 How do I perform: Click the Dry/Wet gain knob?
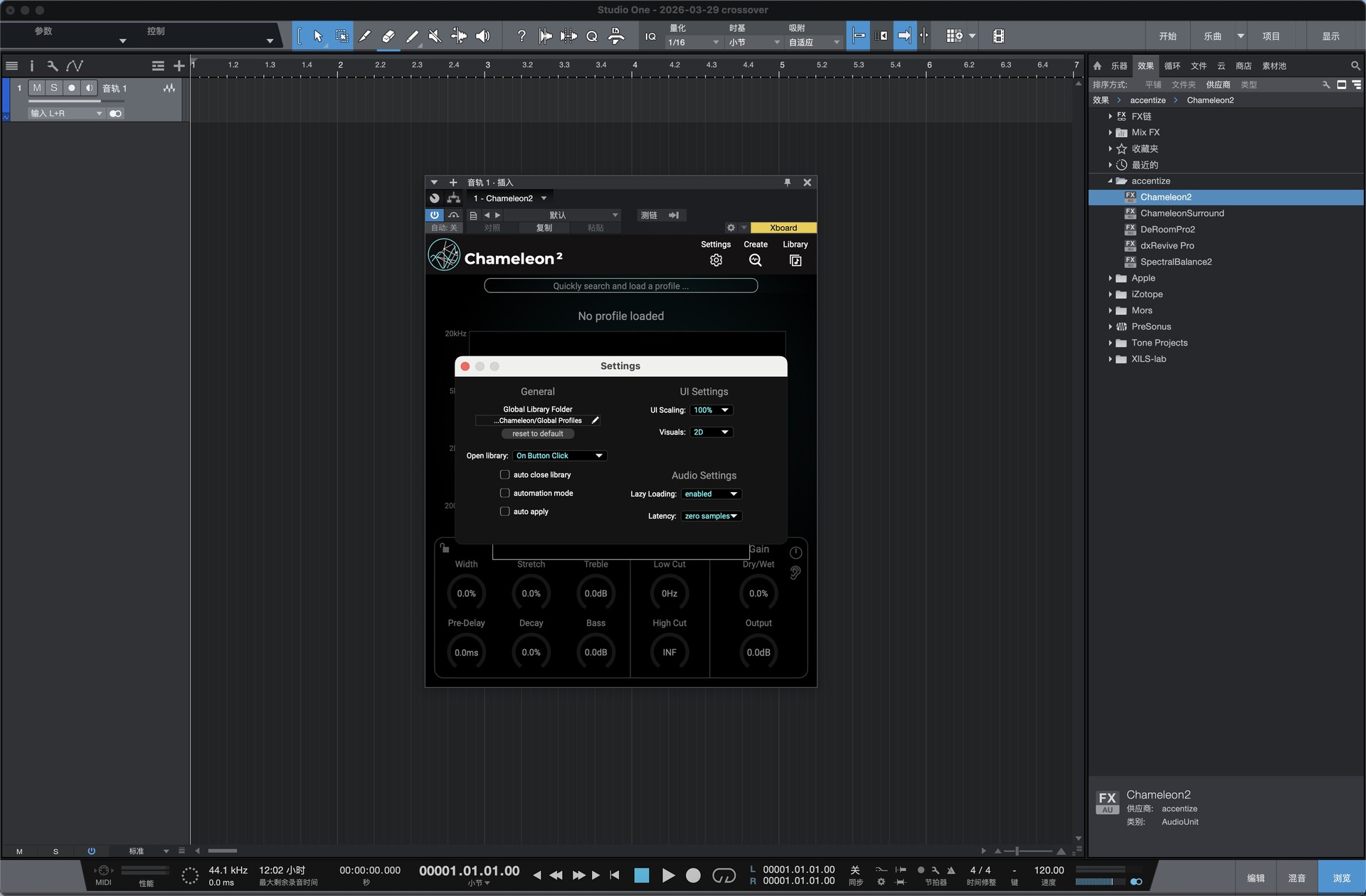(758, 594)
